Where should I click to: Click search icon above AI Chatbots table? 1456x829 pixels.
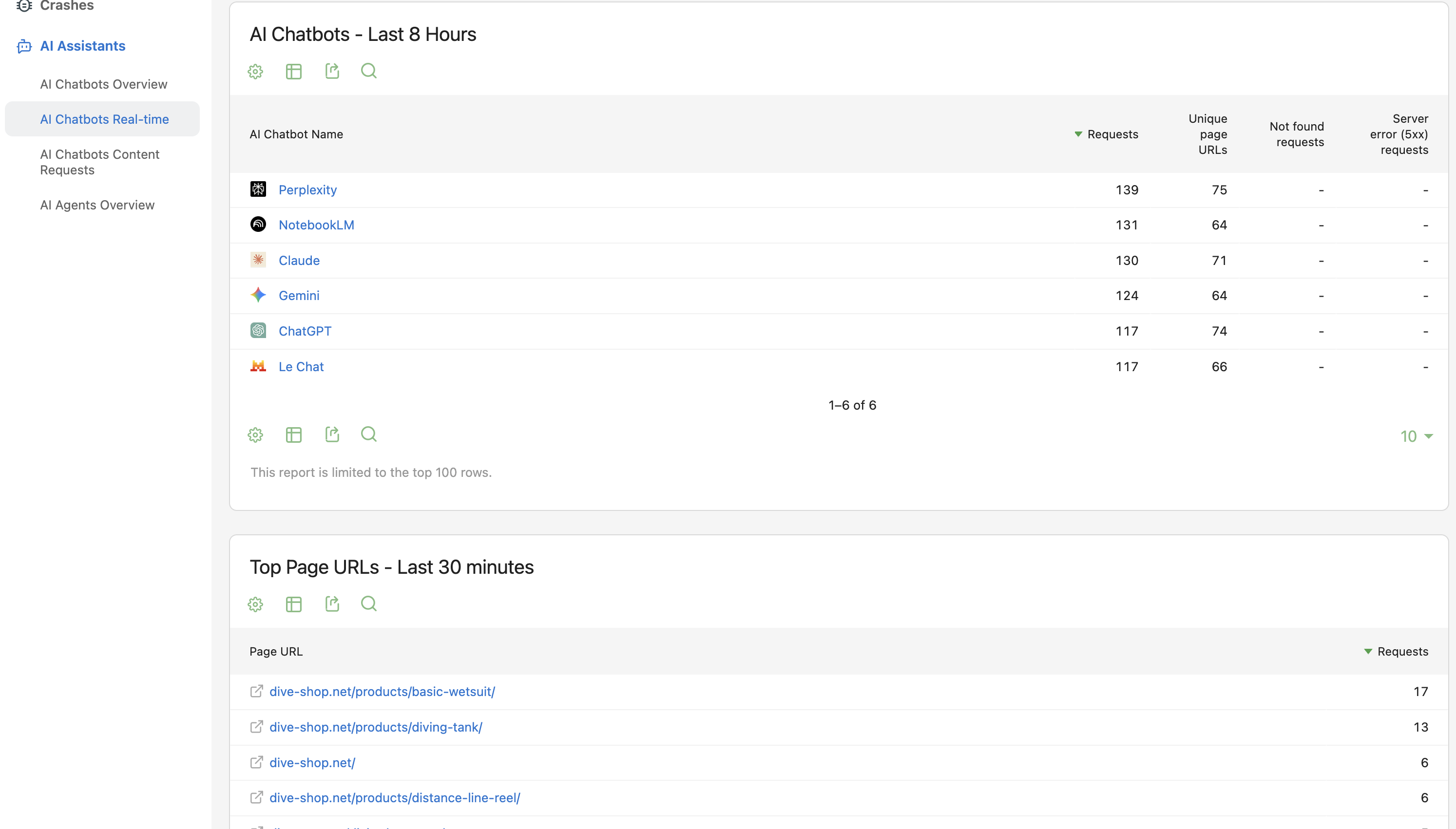click(x=369, y=71)
